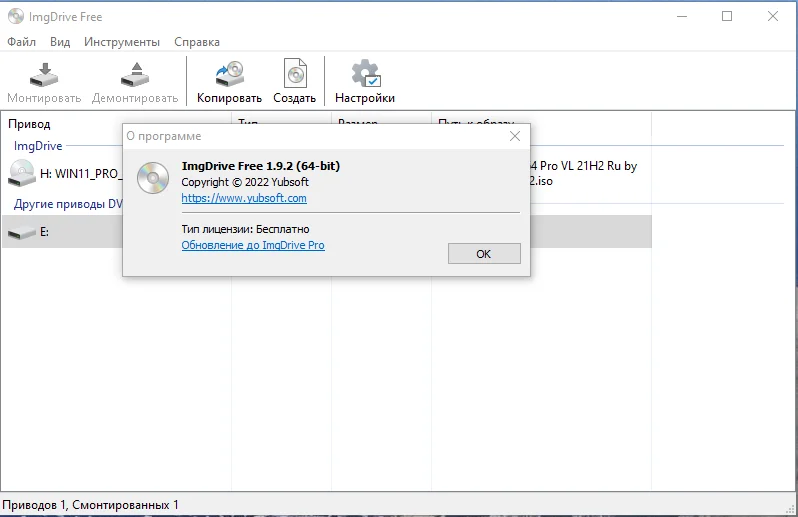The image size is (798, 517).
Task: Click the Другие приводы DVD group heading
Action: 68,204
